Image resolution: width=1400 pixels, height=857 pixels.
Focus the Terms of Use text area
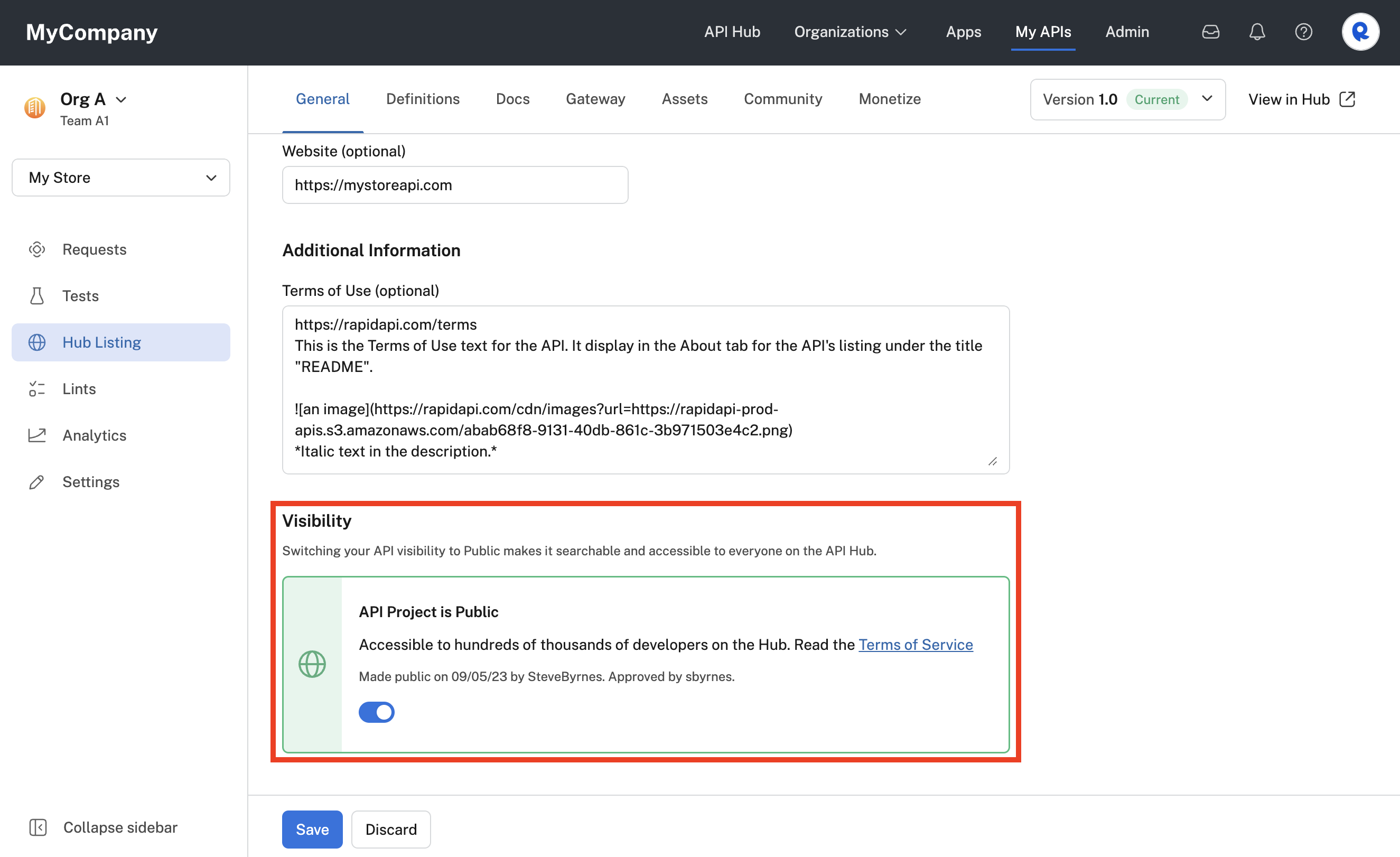(x=646, y=390)
